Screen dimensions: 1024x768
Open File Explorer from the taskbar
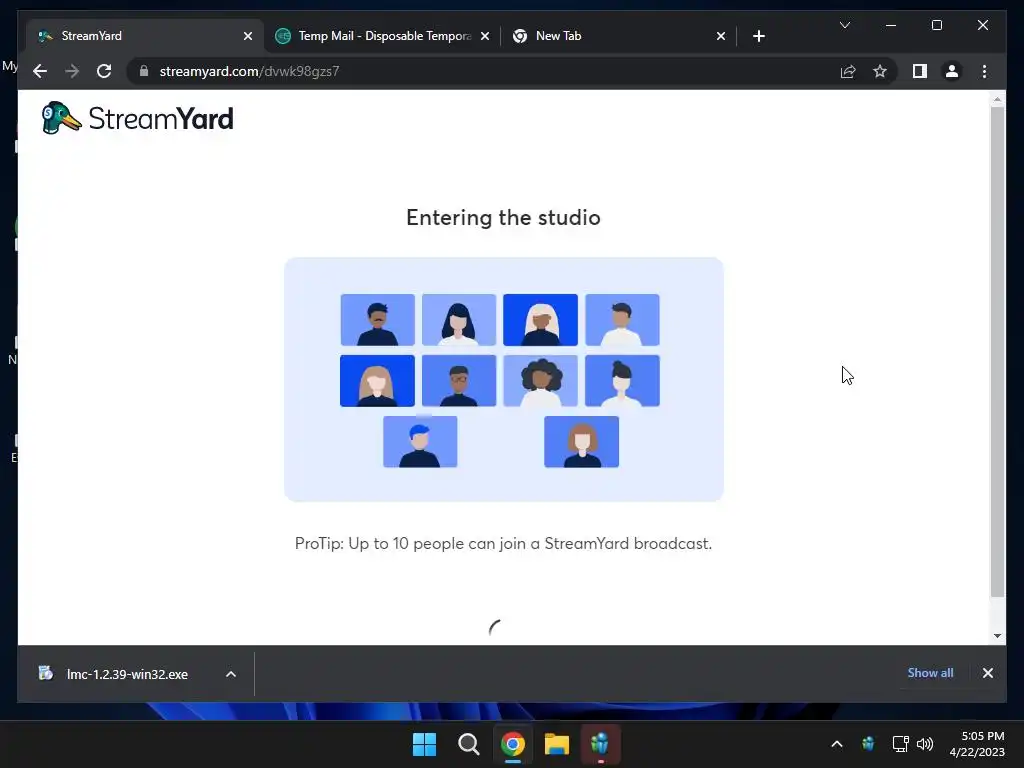pos(556,744)
